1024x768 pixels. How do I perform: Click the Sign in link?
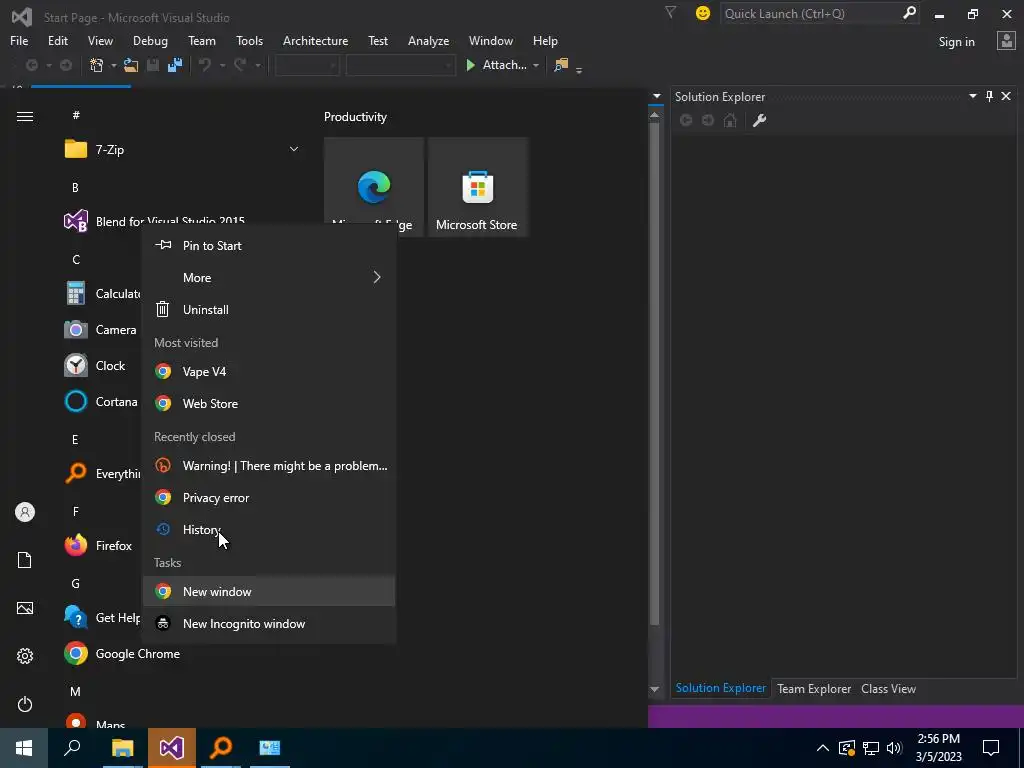coord(957,42)
